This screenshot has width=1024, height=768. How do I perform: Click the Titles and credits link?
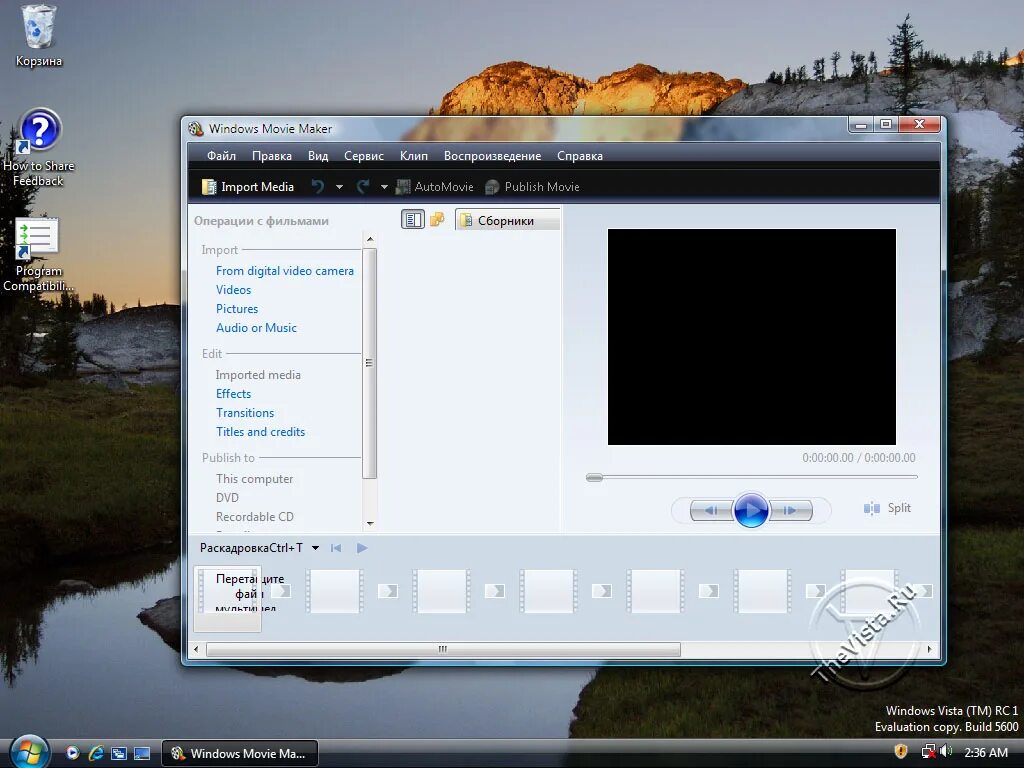pos(261,431)
